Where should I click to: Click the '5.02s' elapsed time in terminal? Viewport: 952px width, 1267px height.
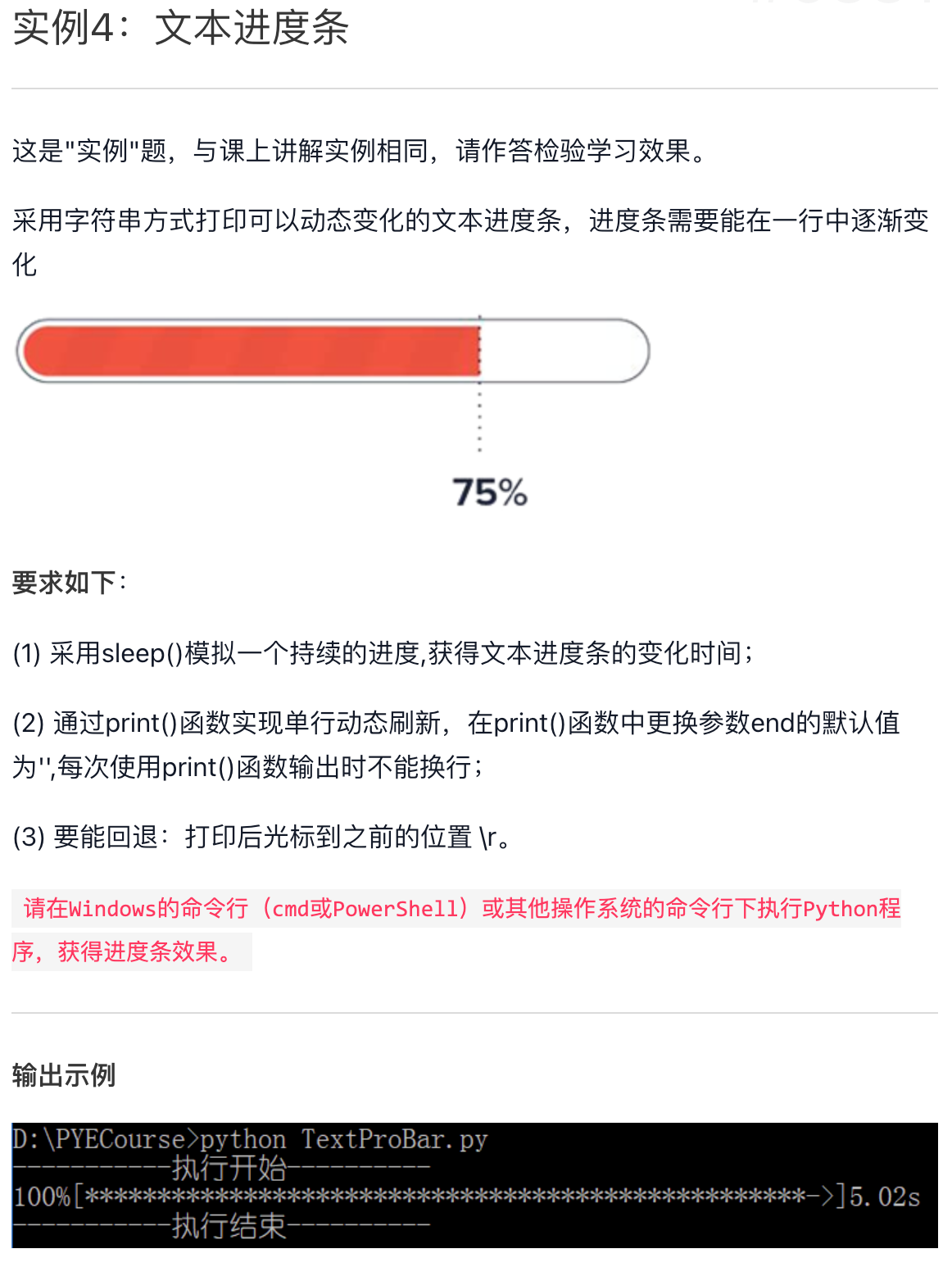[885, 1197]
